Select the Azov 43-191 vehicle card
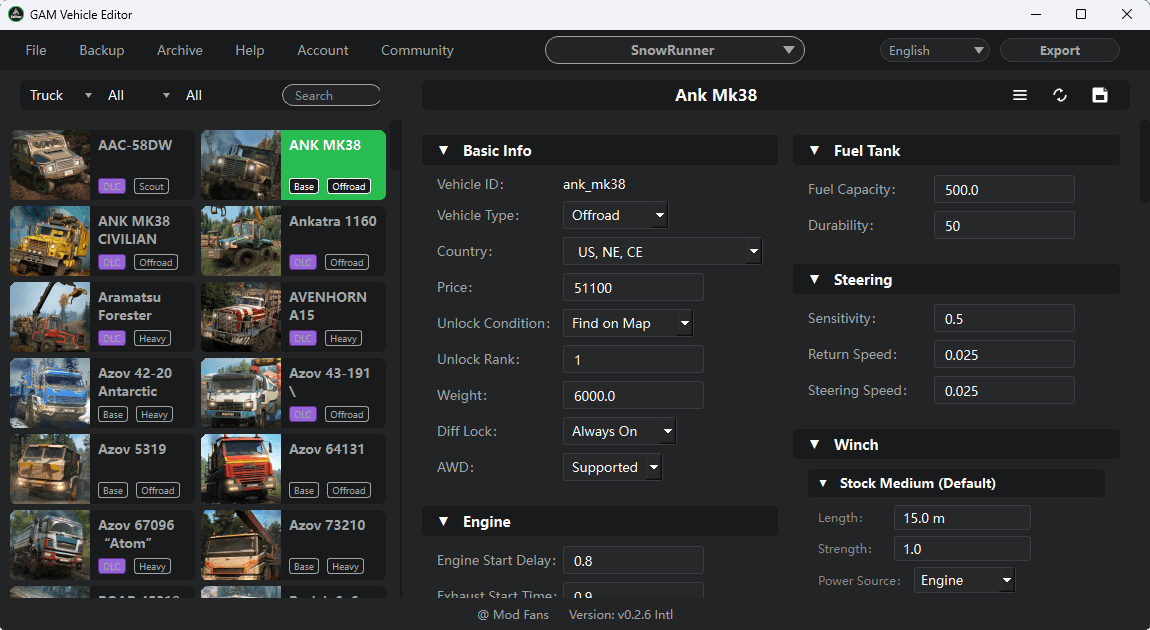The height and width of the screenshot is (630, 1150). [293, 393]
